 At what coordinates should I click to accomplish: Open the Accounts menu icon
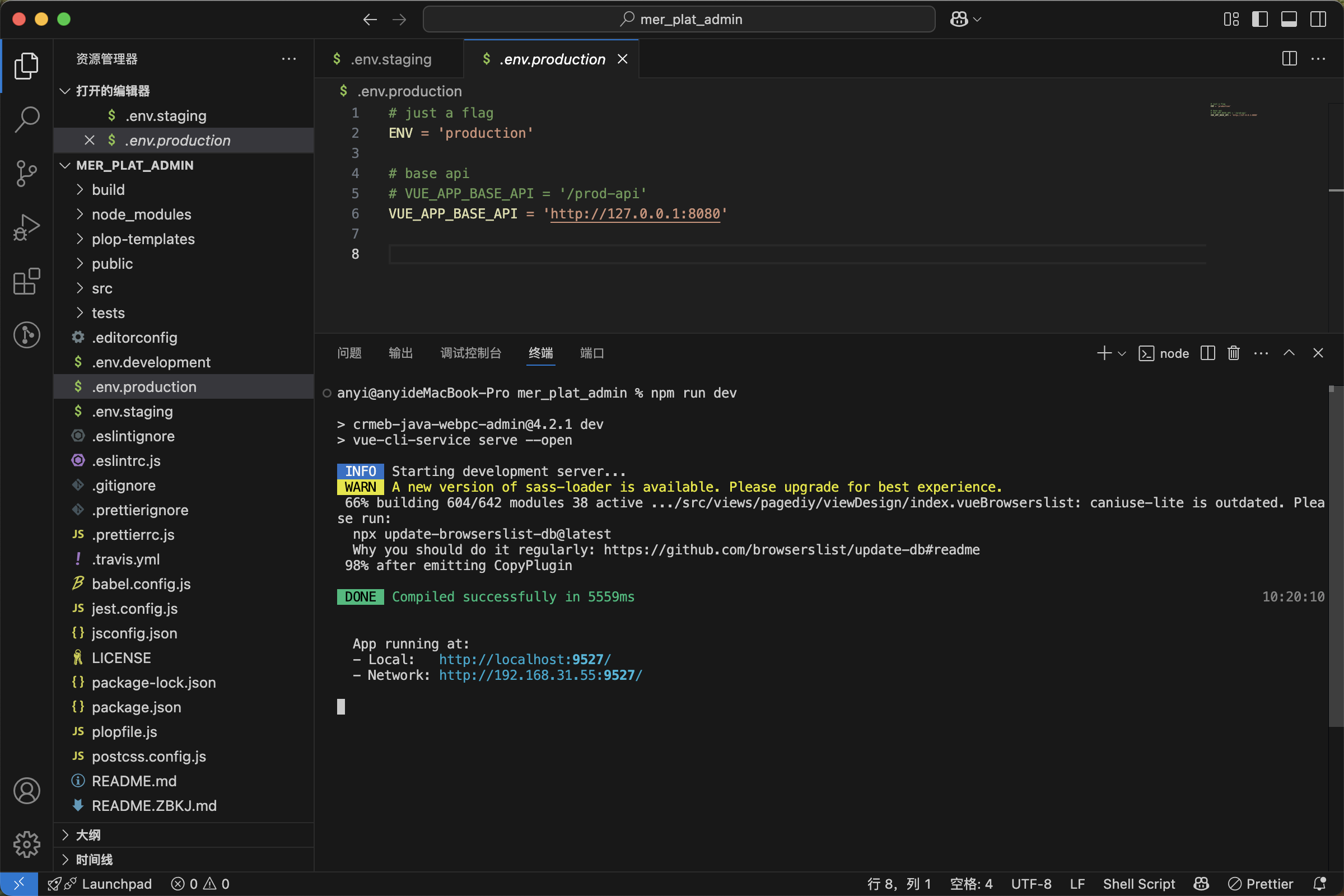click(26, 791)
